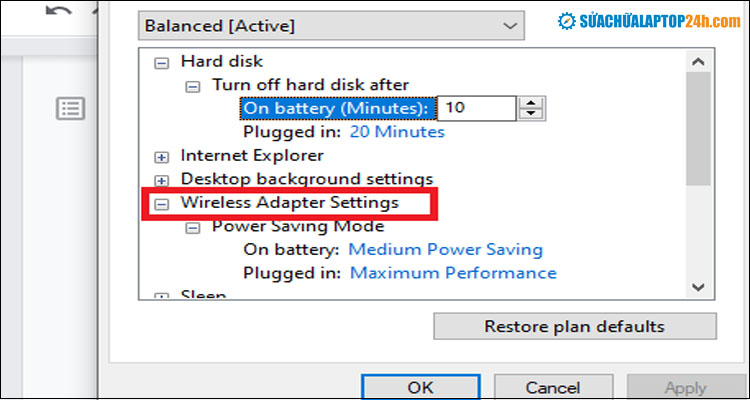The image size is (750, 400).
Task: Click the Plugged in 20 Minutes value
Action: tap(397, 132)
